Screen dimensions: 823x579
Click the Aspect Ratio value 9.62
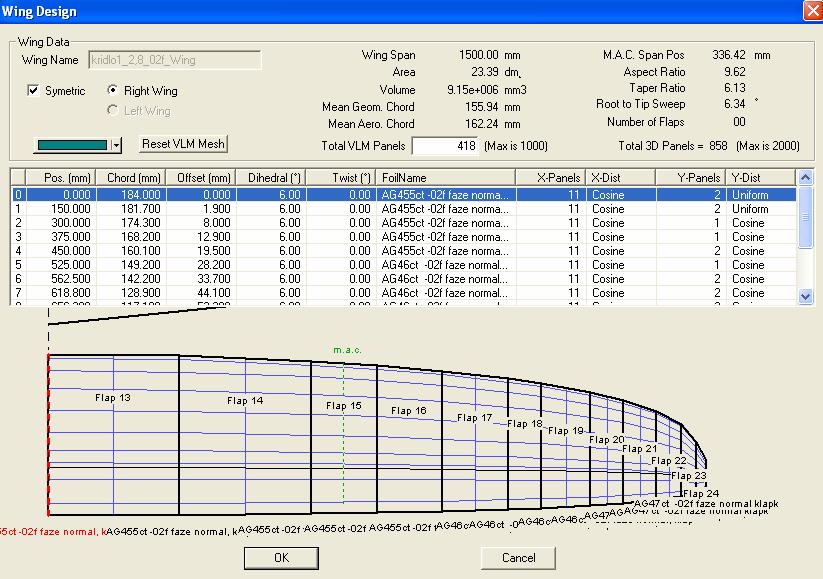point(735,71)
